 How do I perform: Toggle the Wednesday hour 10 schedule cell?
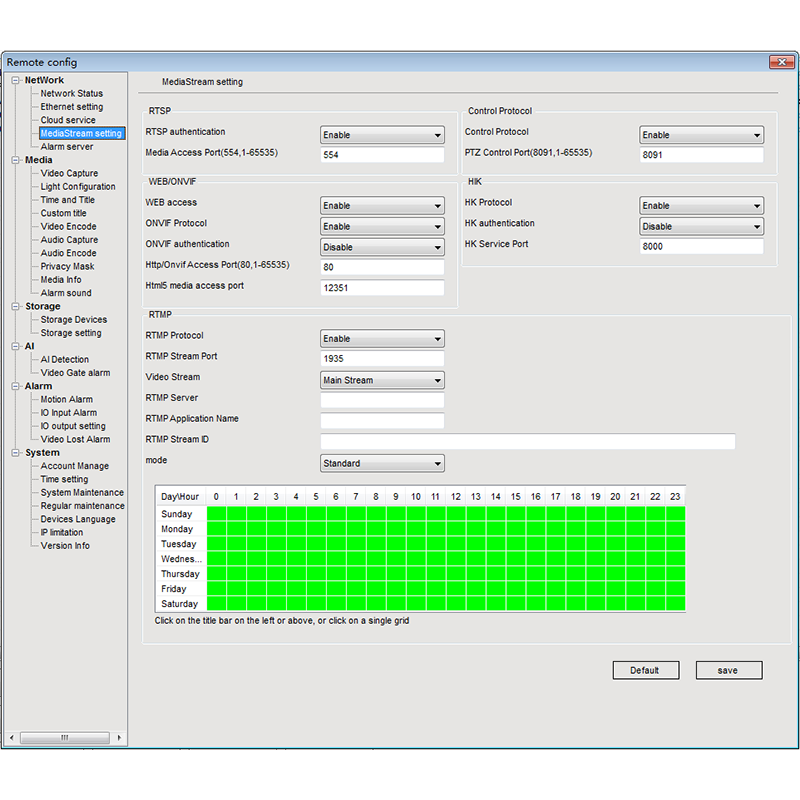coord(416,559)
